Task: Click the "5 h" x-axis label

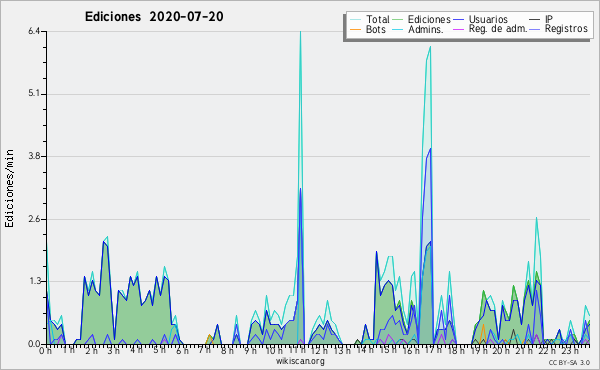Action: pyautogui.click(x=159, y=350)
